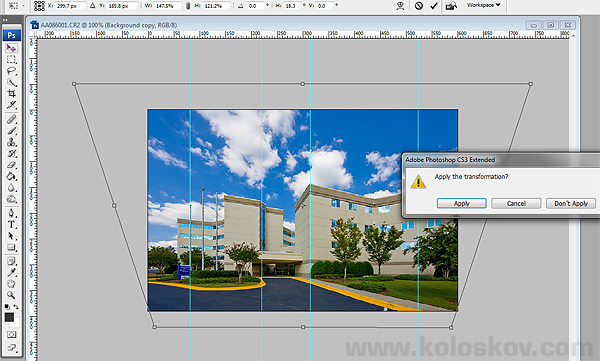Click the Y position input field

click(122, 6)
